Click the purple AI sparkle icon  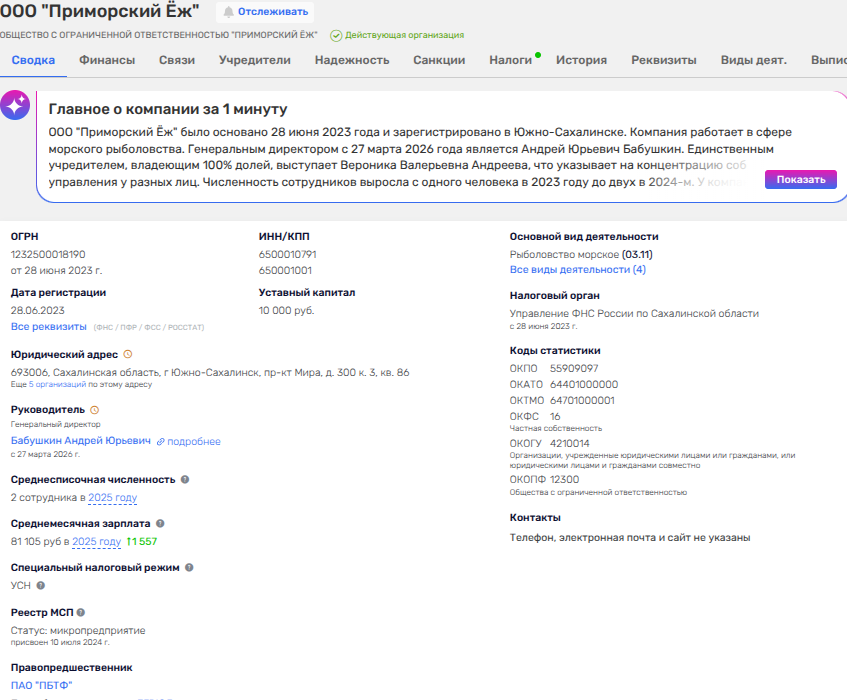point(15,105)
